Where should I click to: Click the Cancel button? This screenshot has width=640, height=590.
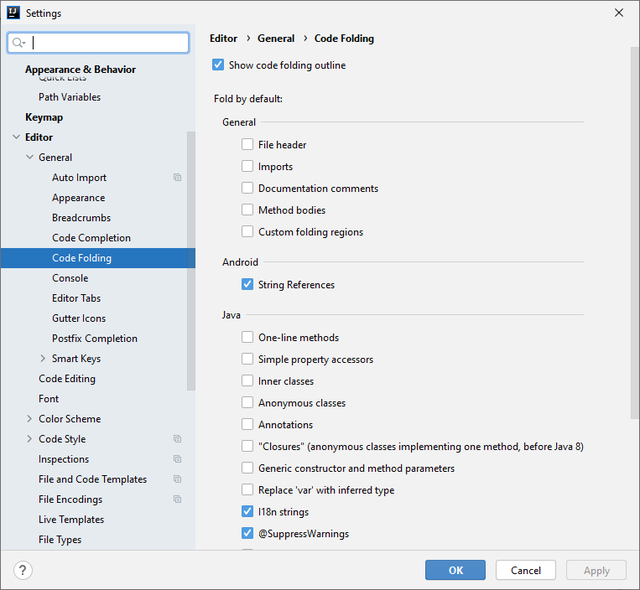click(525, 570)
